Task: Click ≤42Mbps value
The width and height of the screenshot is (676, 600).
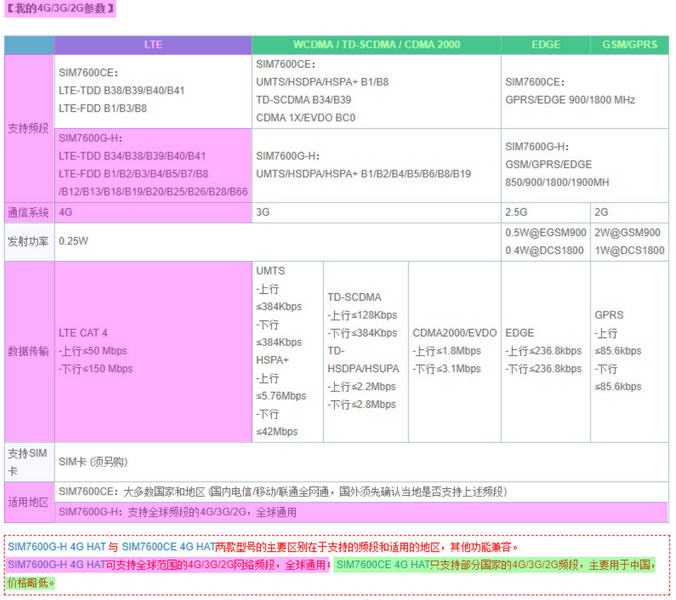Action: coord(277,431)
